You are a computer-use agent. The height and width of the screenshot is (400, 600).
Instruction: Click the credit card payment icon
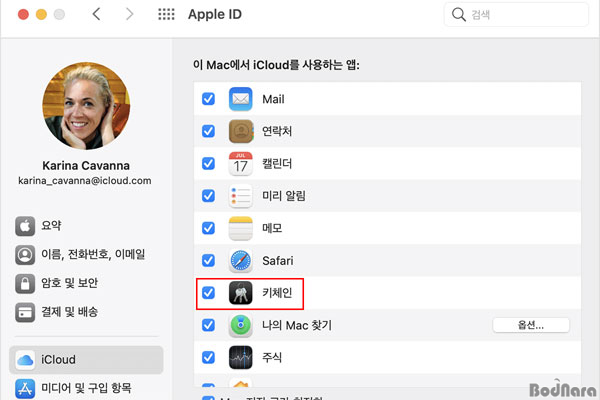[x=25, y=312]
